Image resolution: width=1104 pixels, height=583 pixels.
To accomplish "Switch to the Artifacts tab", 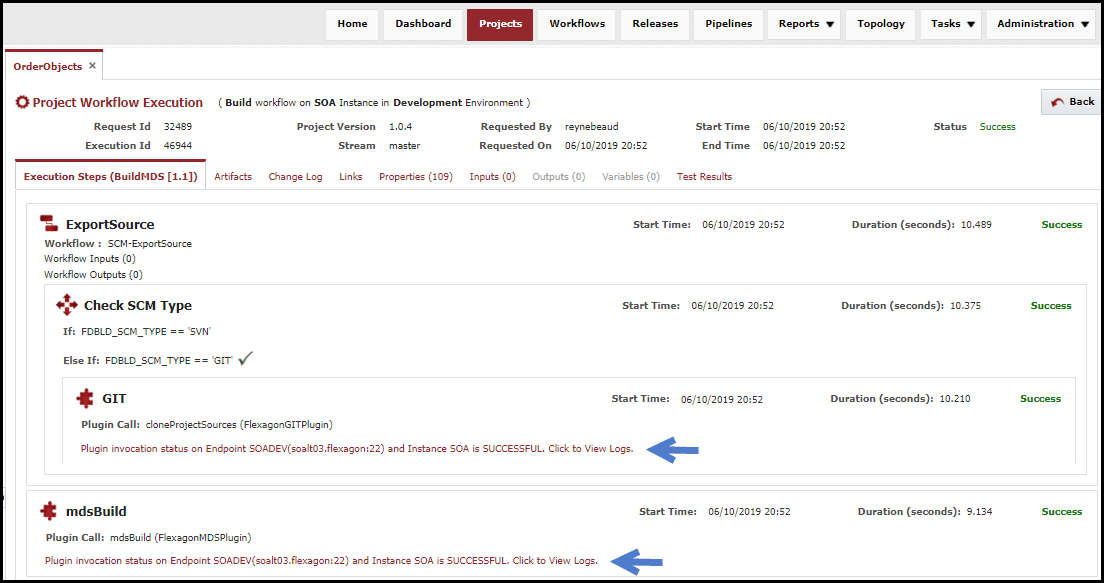I will point(233,177).
